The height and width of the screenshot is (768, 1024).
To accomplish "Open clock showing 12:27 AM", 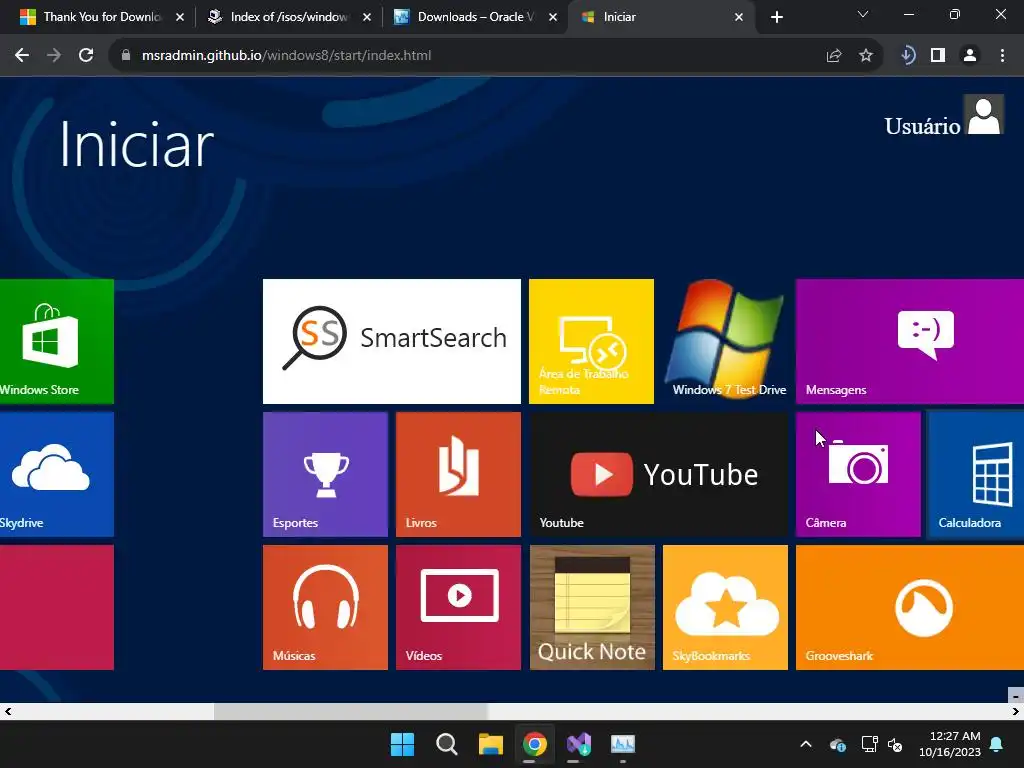I will pos(950,744).
